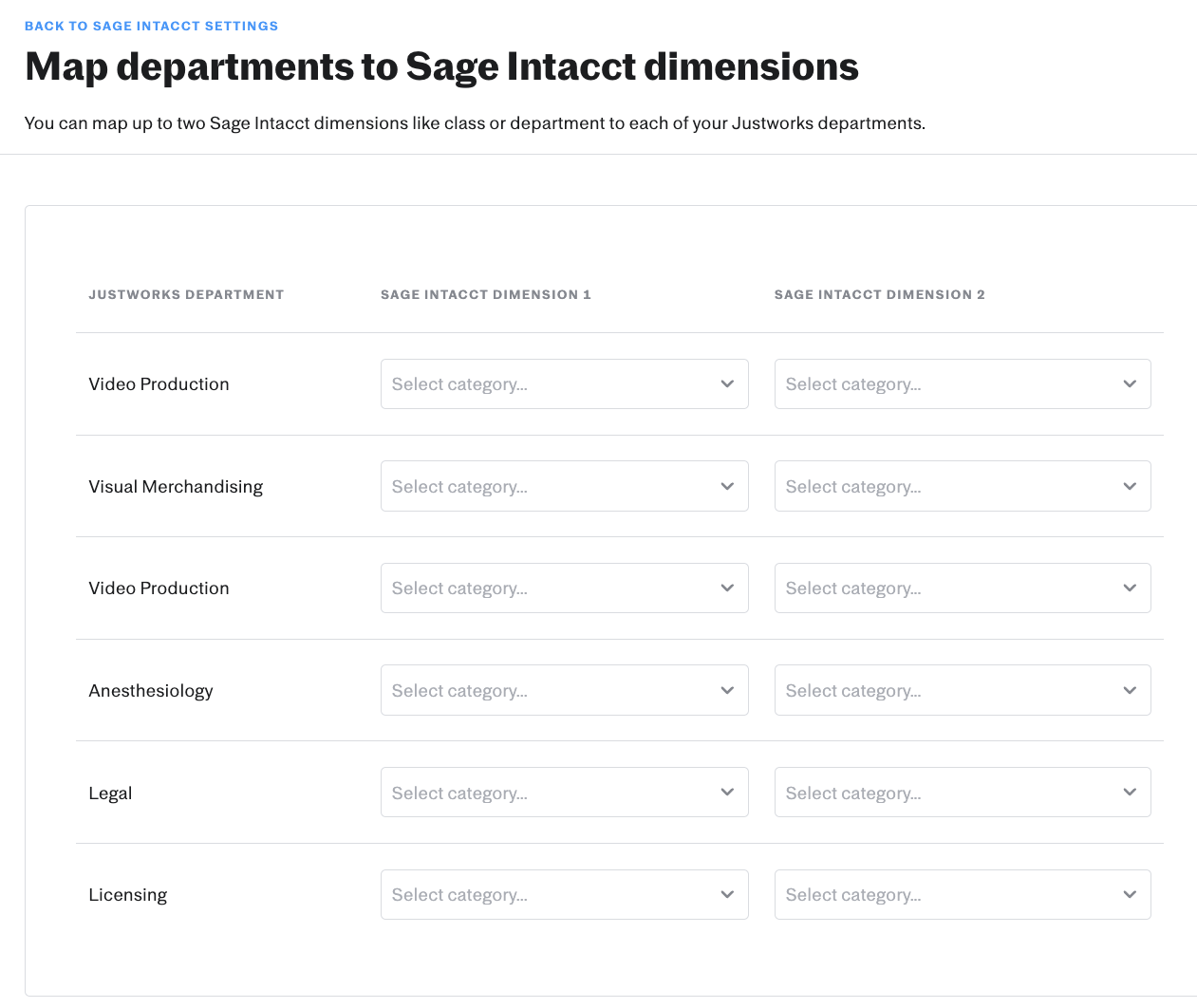The width and height of the screenshot is (1197, 1008).
Task: Click Video Production label directly below the header
Action: point(159,384)
